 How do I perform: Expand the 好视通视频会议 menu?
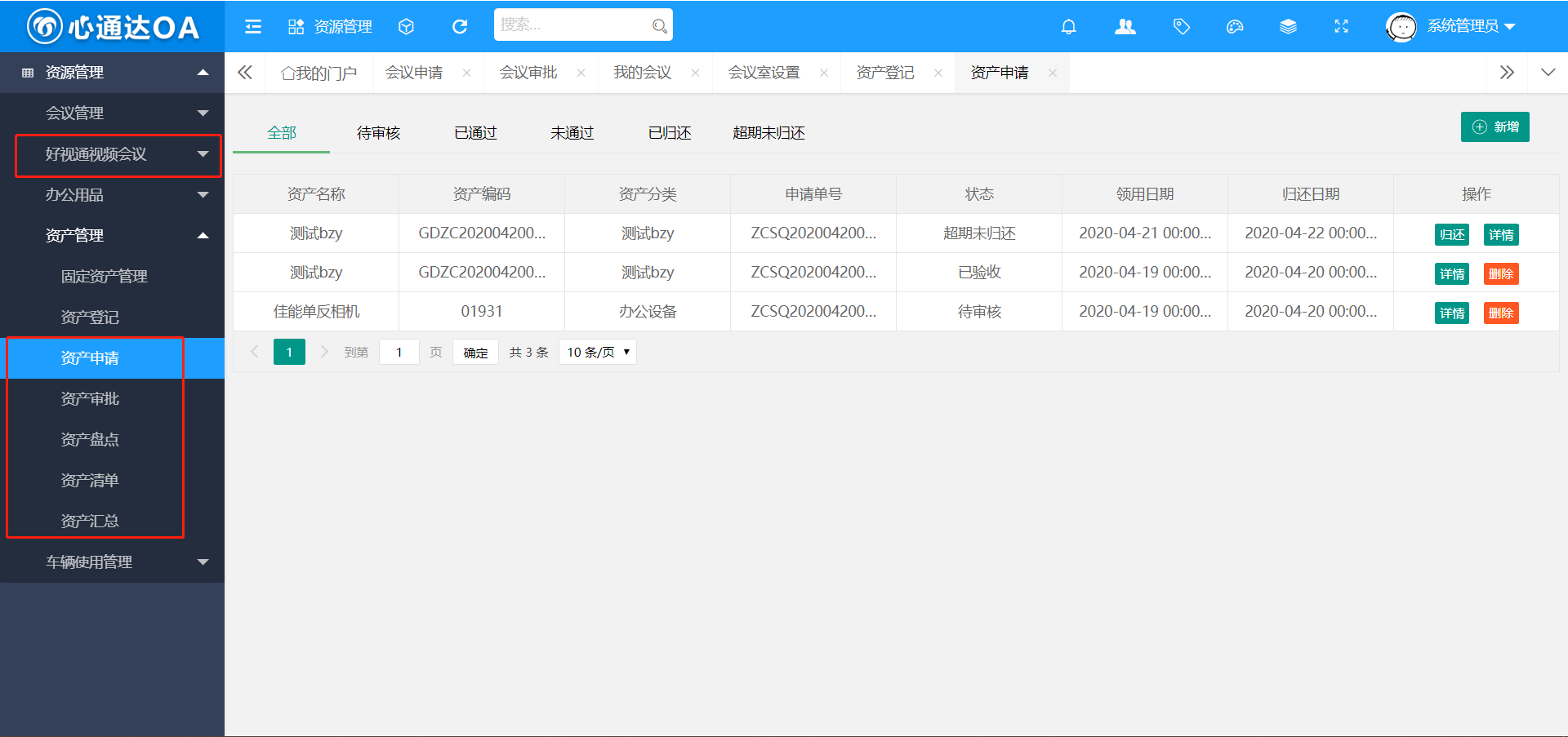click(113, 154)
